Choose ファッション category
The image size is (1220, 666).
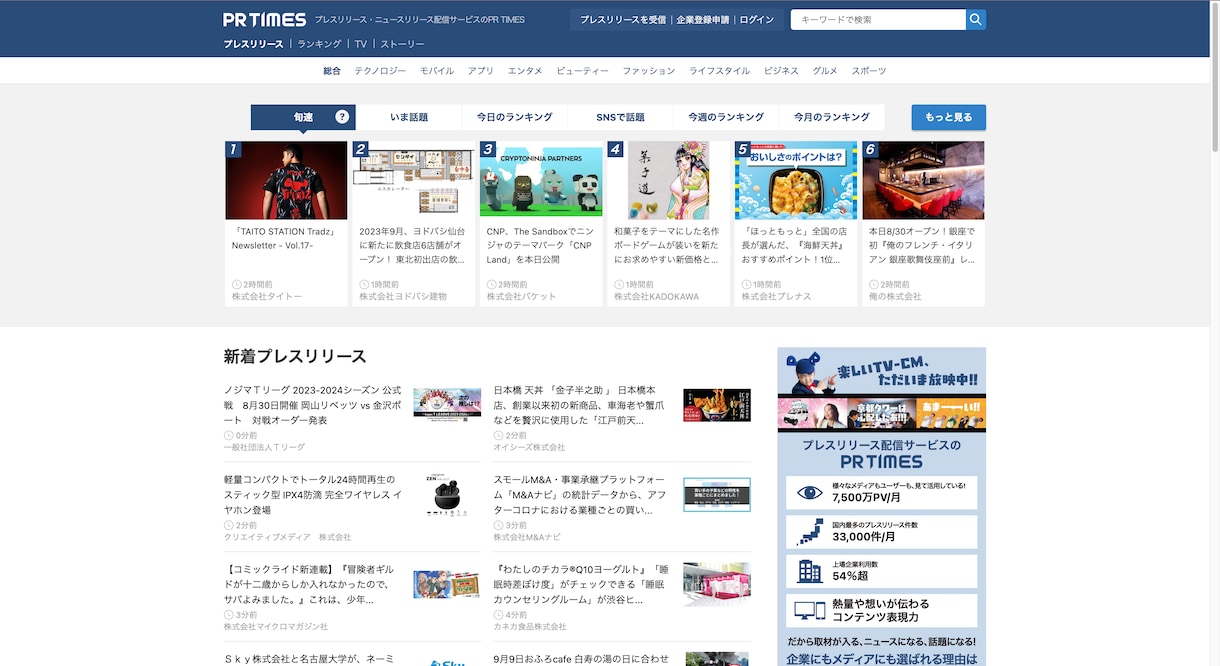(x=649, y=71)
